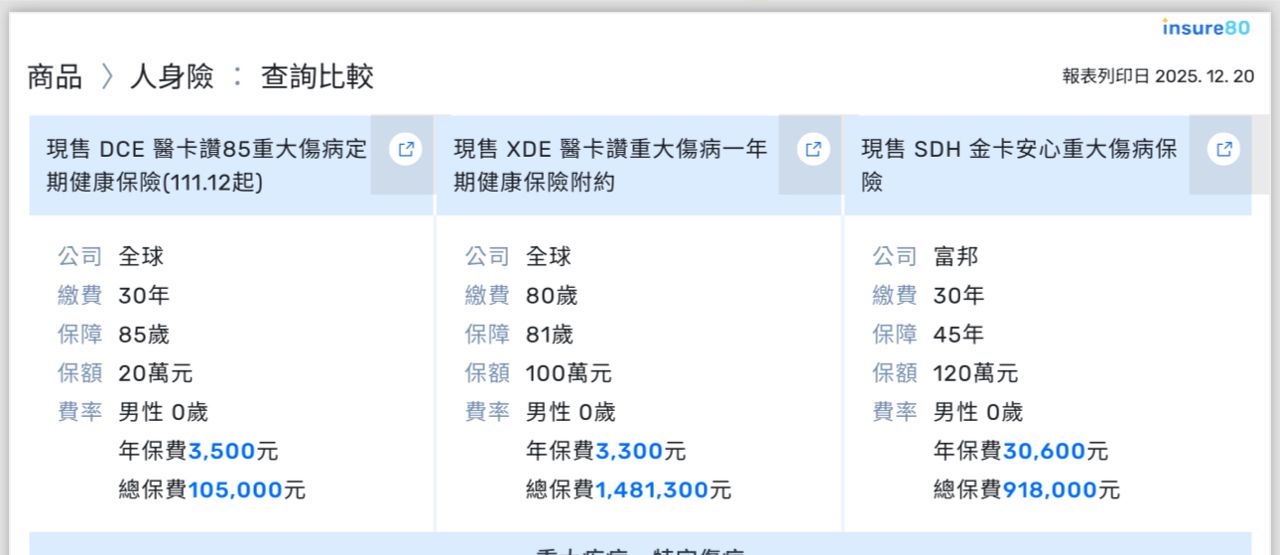
Task: Click the 1,481,300 total premium value
Action: click(652, 490)
